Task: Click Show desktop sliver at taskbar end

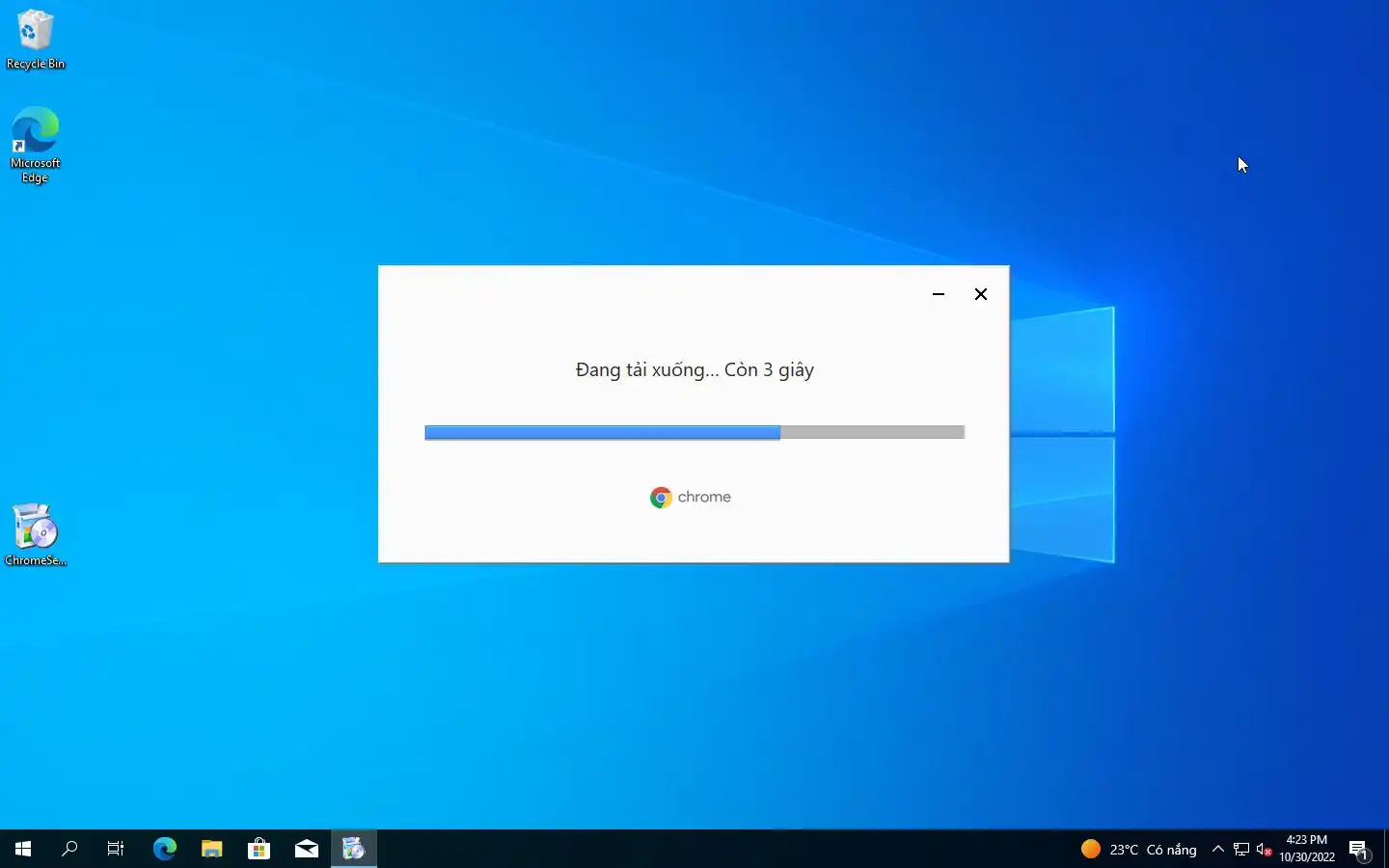Action: 1386,849
